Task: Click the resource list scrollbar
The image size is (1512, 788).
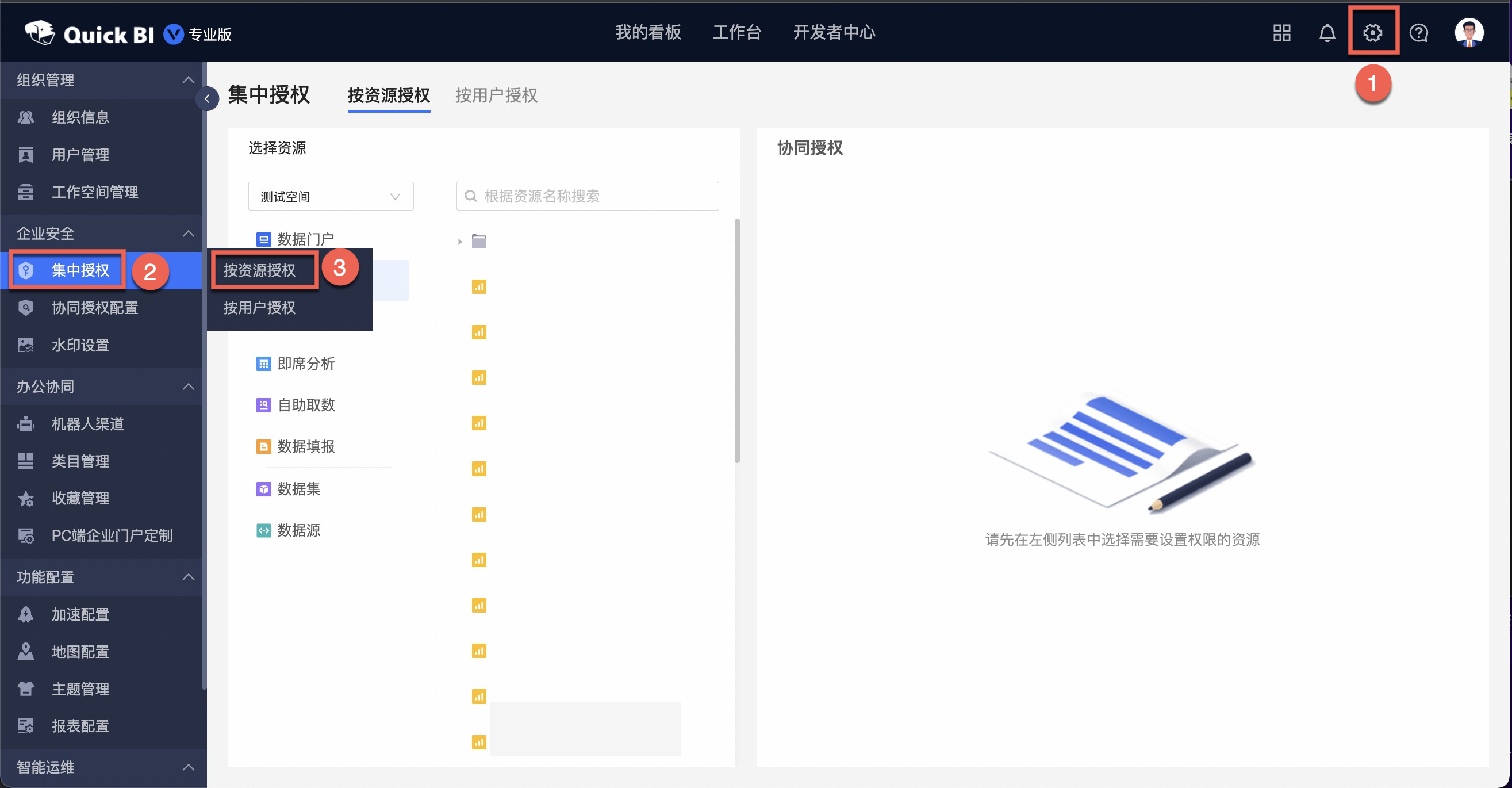Action: pos(736,341)
